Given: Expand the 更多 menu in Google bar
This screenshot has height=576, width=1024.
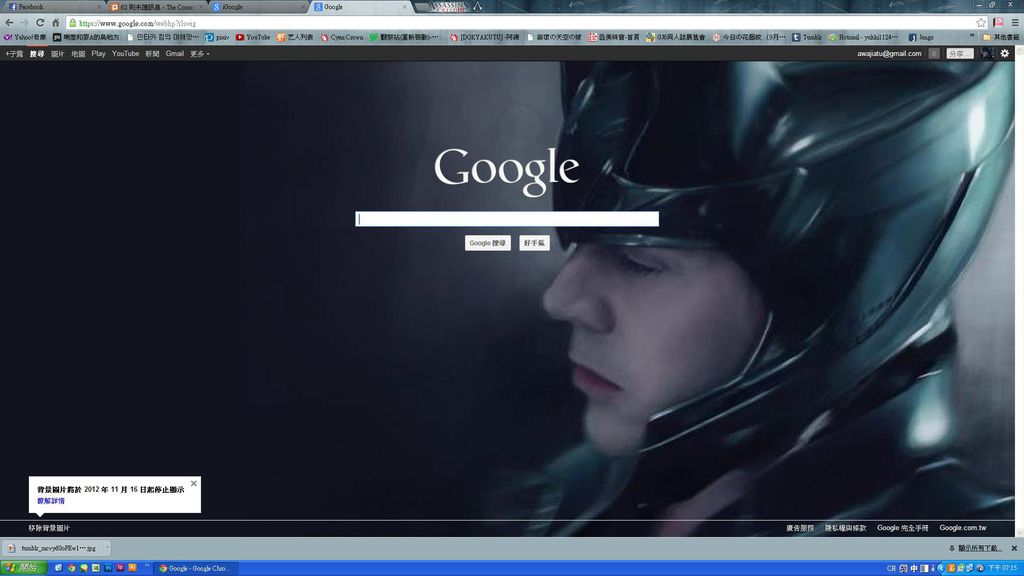Looking at the screenshot, I should click(x=199, y=54).
